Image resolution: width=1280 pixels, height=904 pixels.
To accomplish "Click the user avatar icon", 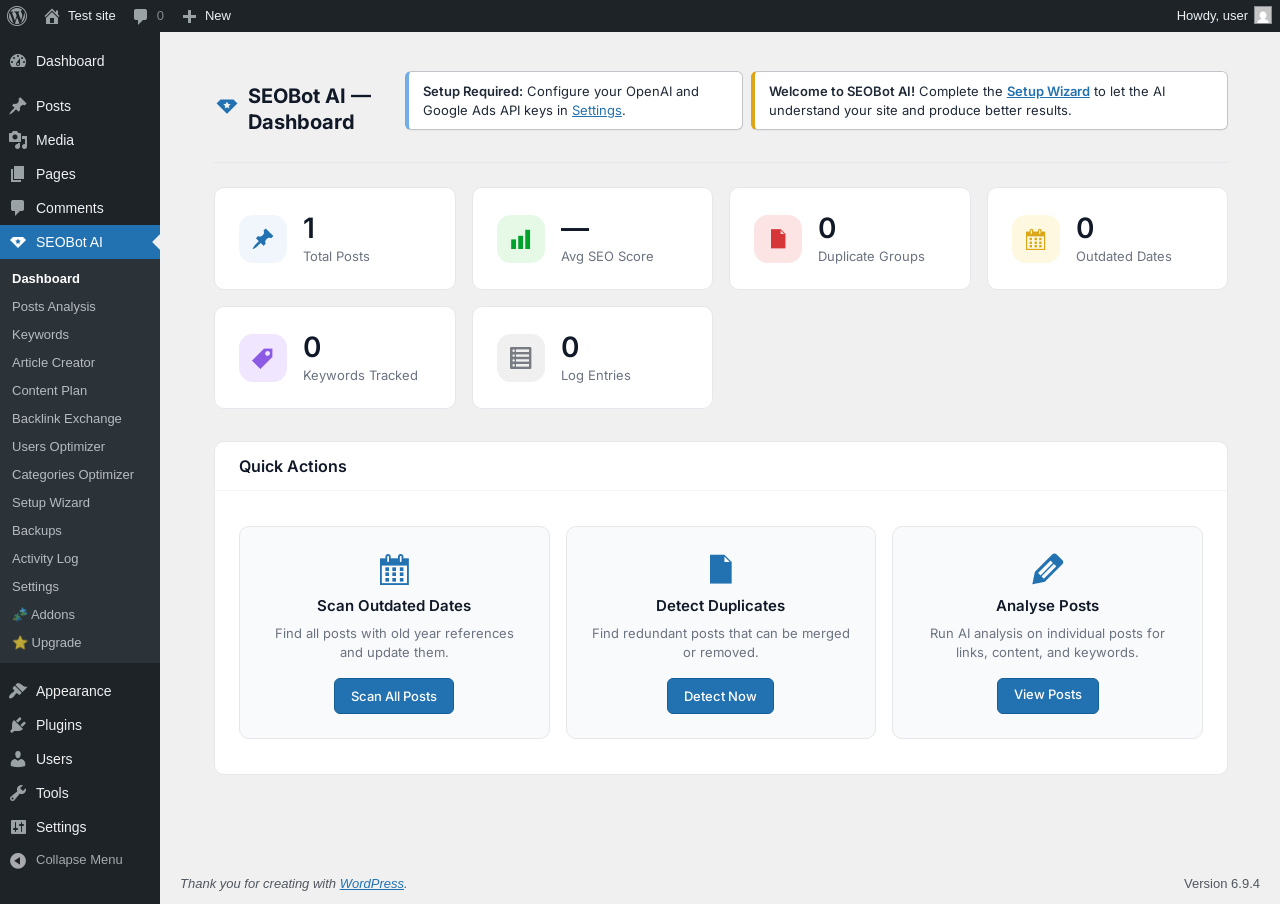I will [1263, 15].
